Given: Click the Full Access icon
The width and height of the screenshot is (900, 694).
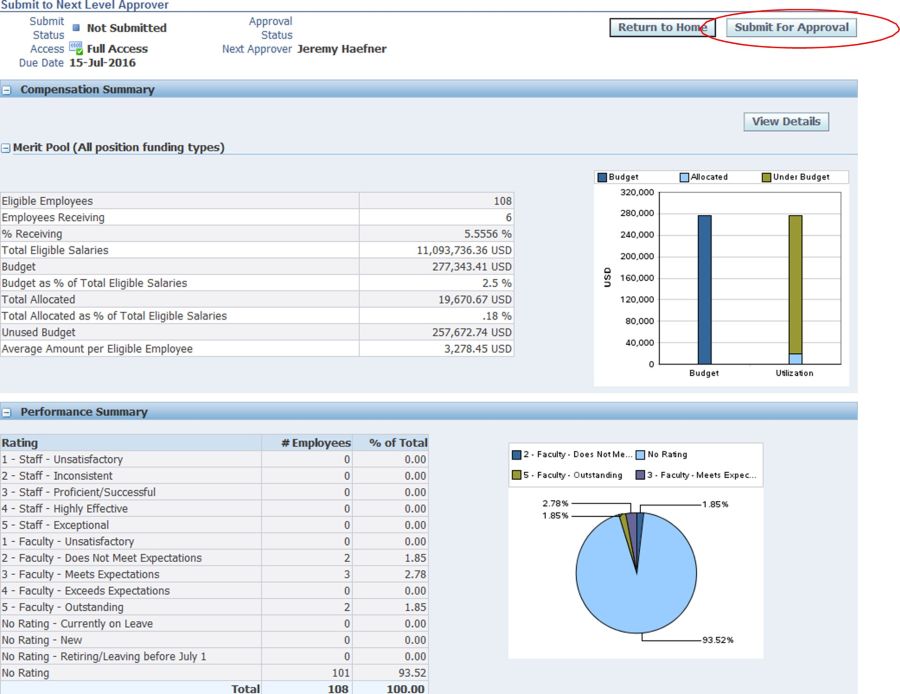Looking at the screenshot, I should pyautogui.click(x=75, y=48).
